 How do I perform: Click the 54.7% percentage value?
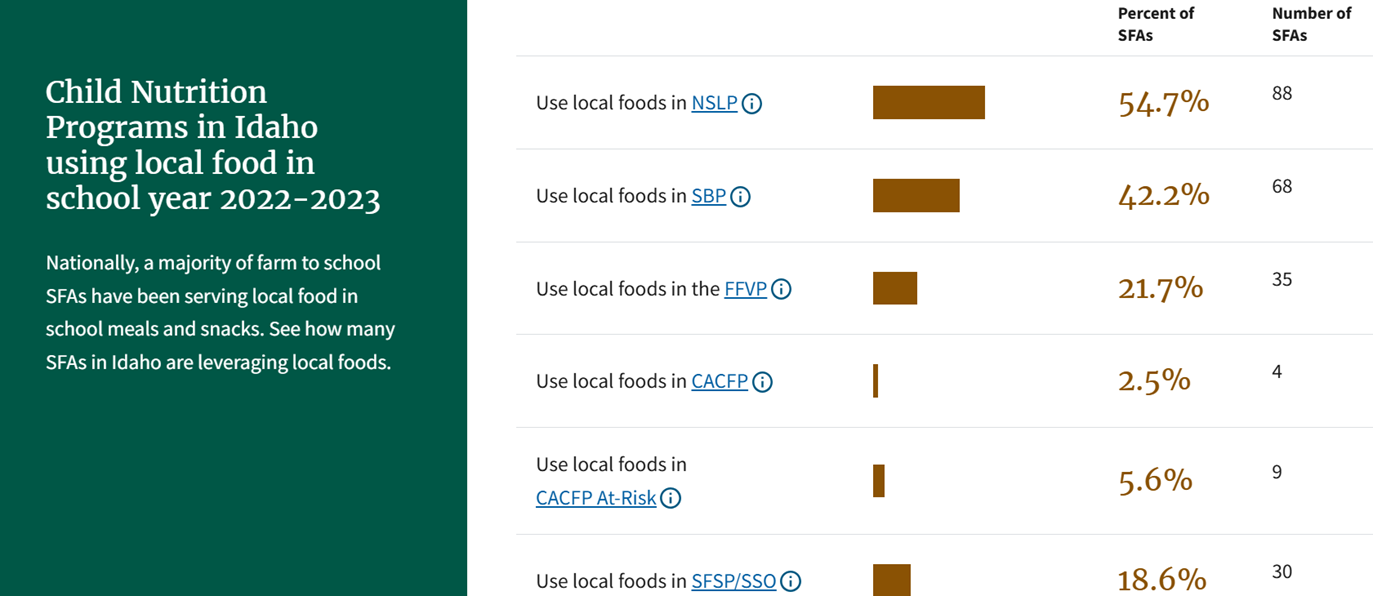(x=1163, y=103)
